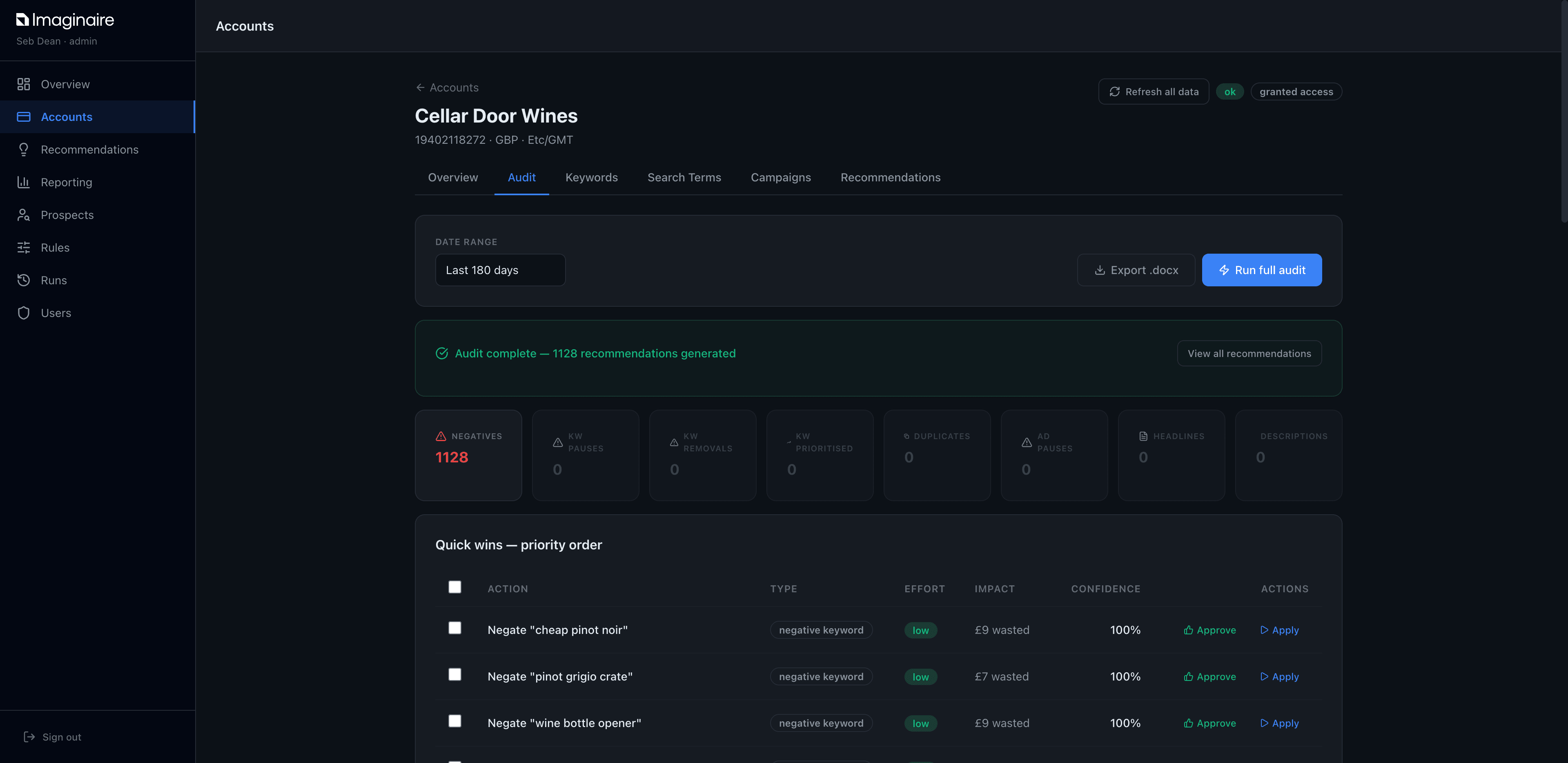The width and height of the screenshot is (1568, 763).
Task: Click the document icon on Headlines card
Action: coord(1143,437)
